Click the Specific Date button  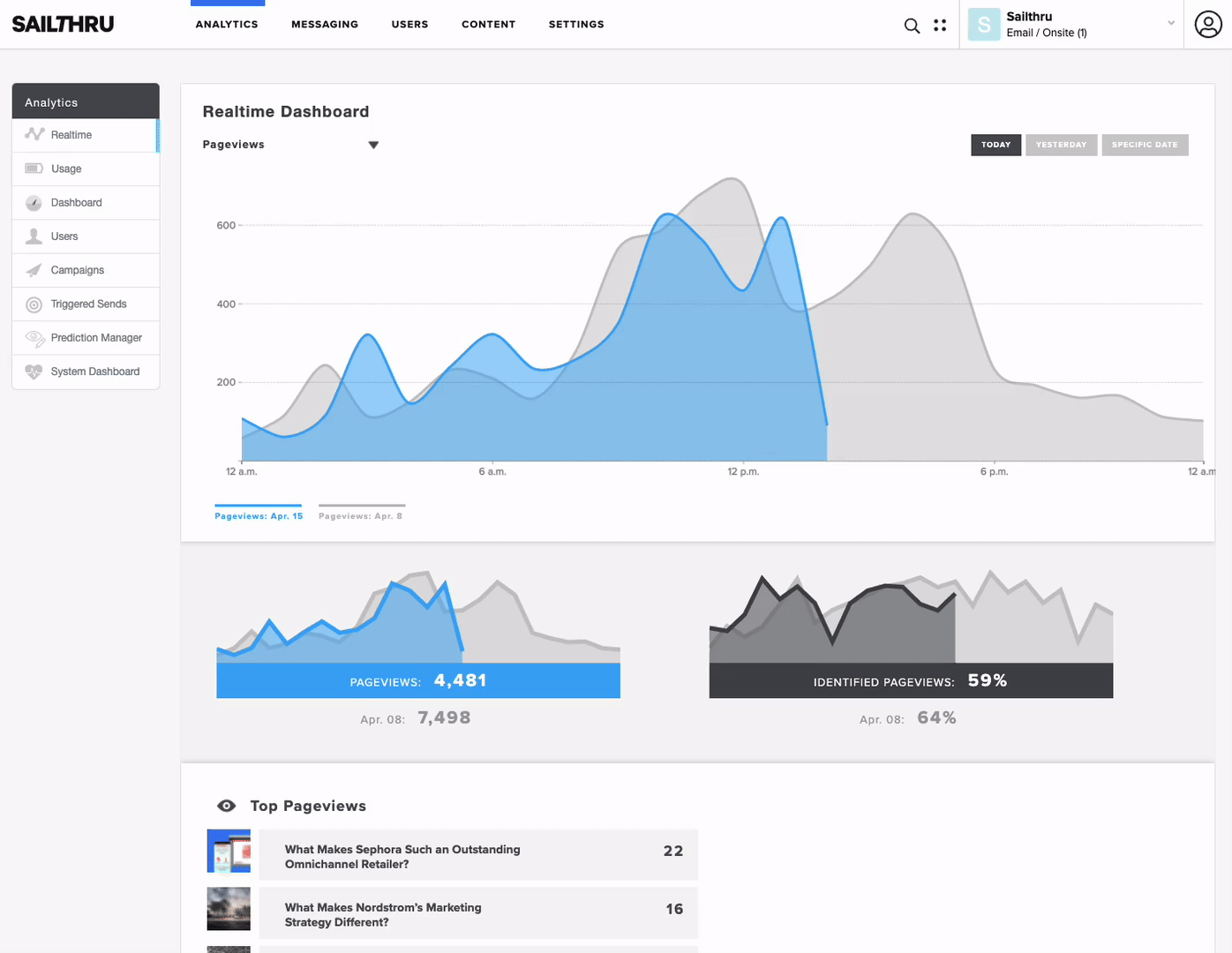coord(1145,145)
